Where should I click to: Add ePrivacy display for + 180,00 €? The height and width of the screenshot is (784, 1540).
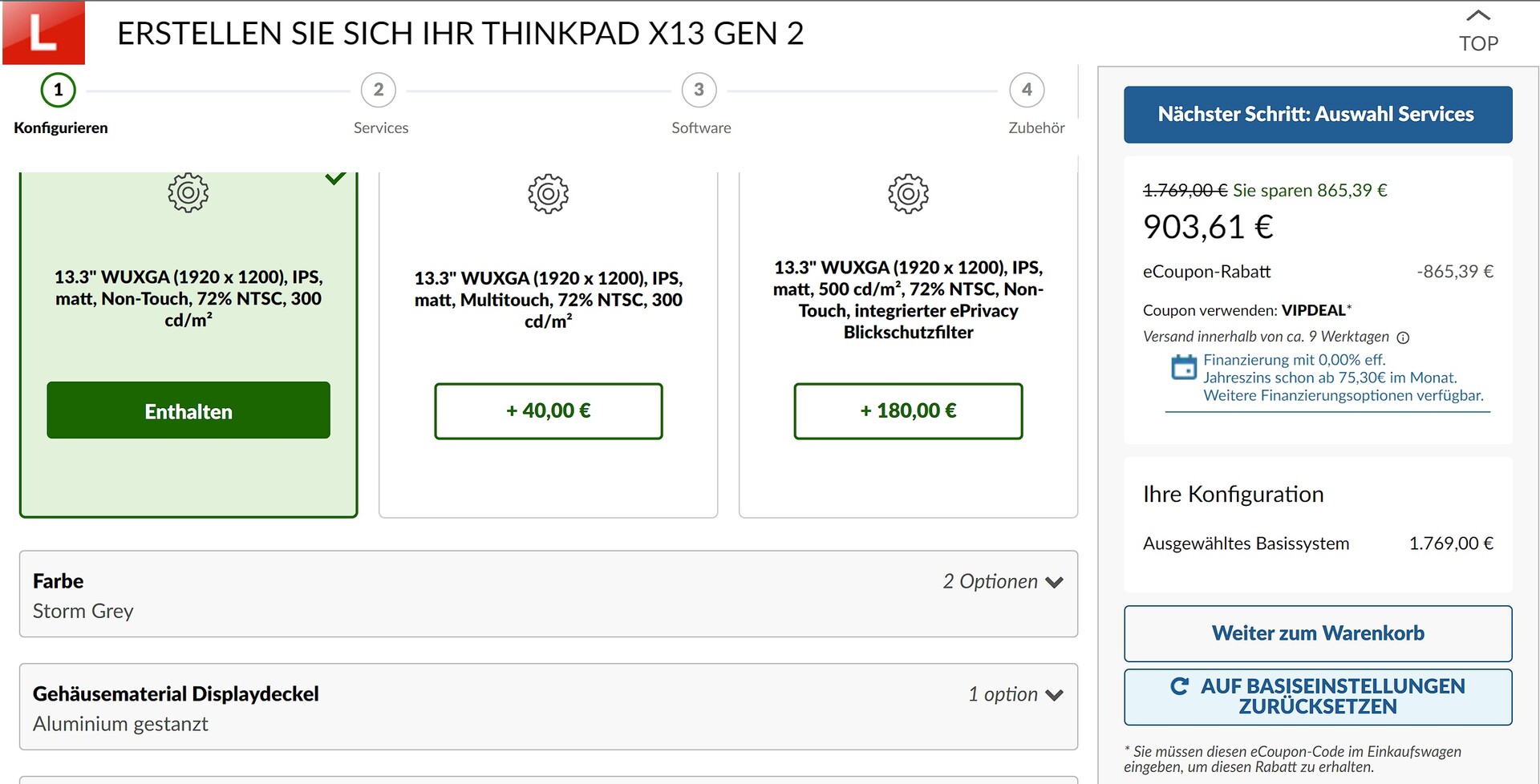coord(909,411)
